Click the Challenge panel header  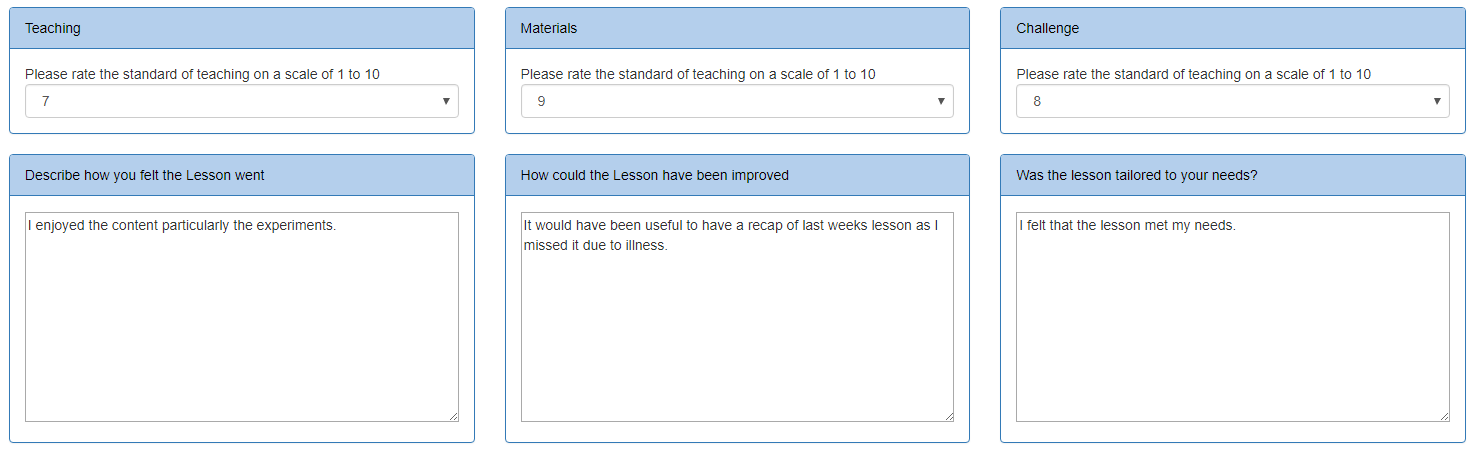click(x=1233, y=28)
